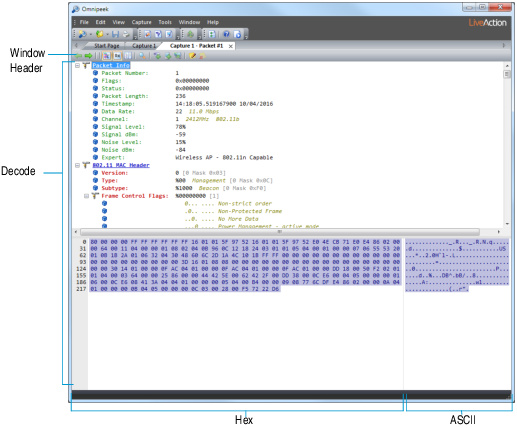The width and height of the screenshot is (517, 428).
Task: Go to next packet with right green arrow
Action: [x=88, y=56]
